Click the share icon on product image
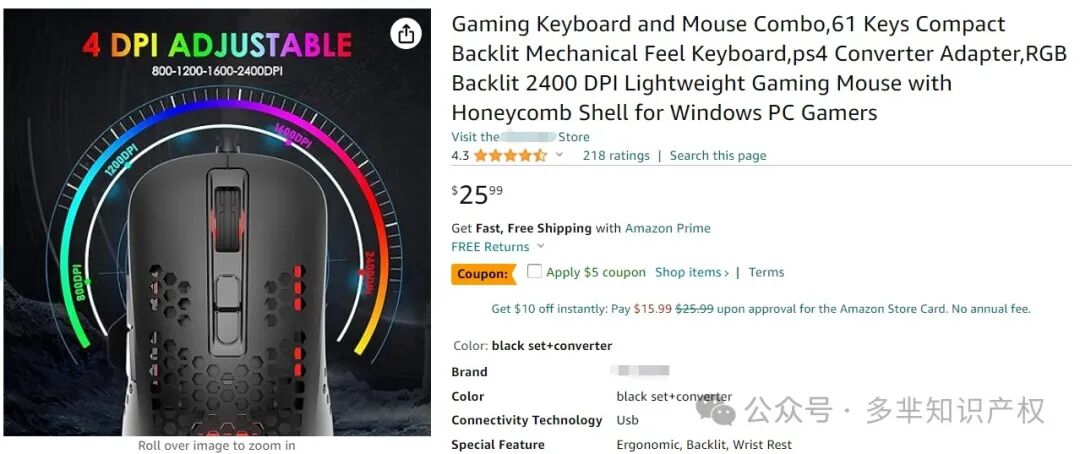The height and width of the screenshot is (454, 1080). (x=406, y=33)
